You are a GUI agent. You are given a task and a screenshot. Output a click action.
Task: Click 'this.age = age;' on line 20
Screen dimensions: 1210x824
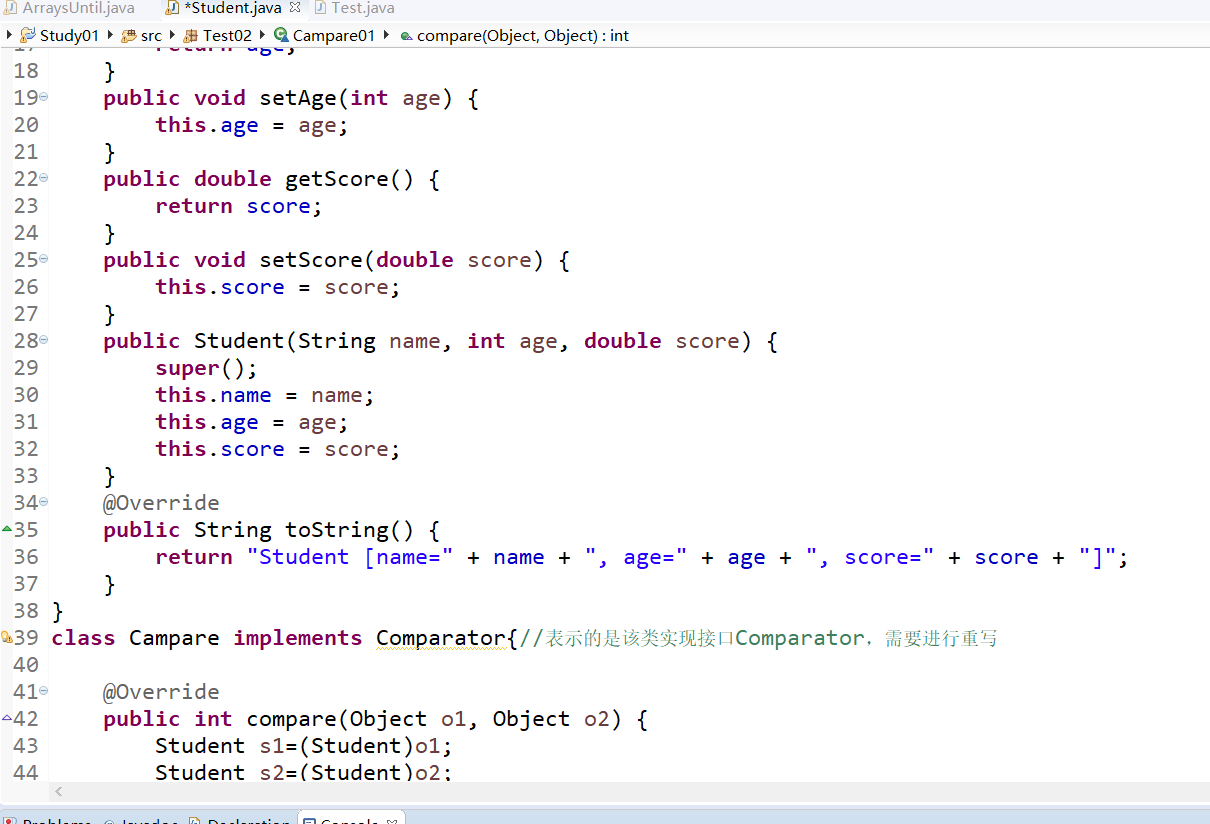[x=252, y=125]
